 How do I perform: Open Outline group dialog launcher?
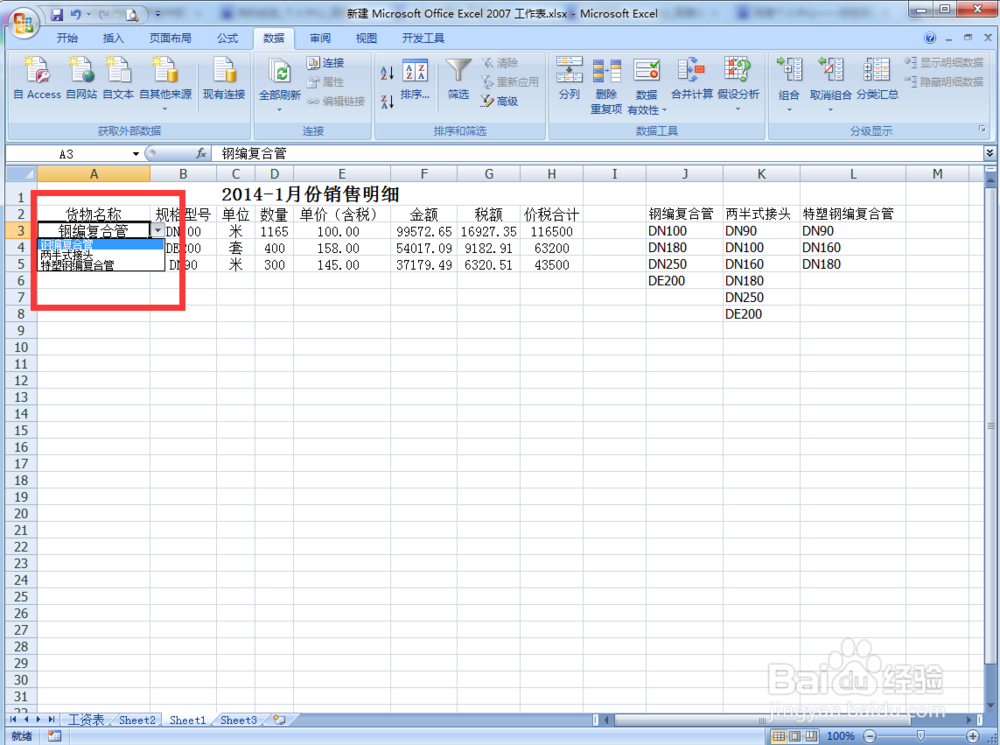tap(982, 129)
